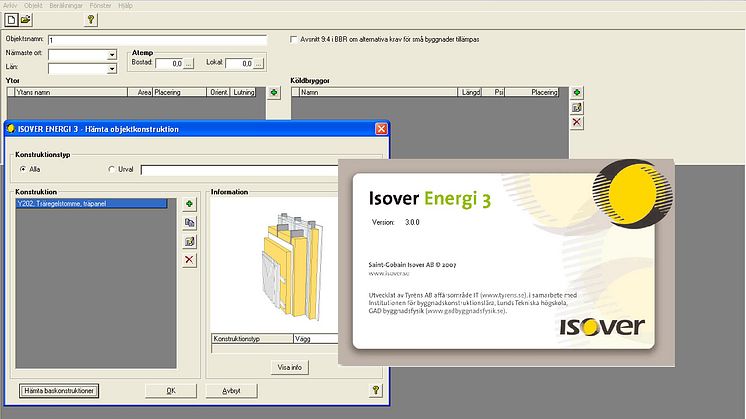The height and width of the screenshot is (419, 746).
Task: Open the Objekt menu
Action: coord(33,6)
